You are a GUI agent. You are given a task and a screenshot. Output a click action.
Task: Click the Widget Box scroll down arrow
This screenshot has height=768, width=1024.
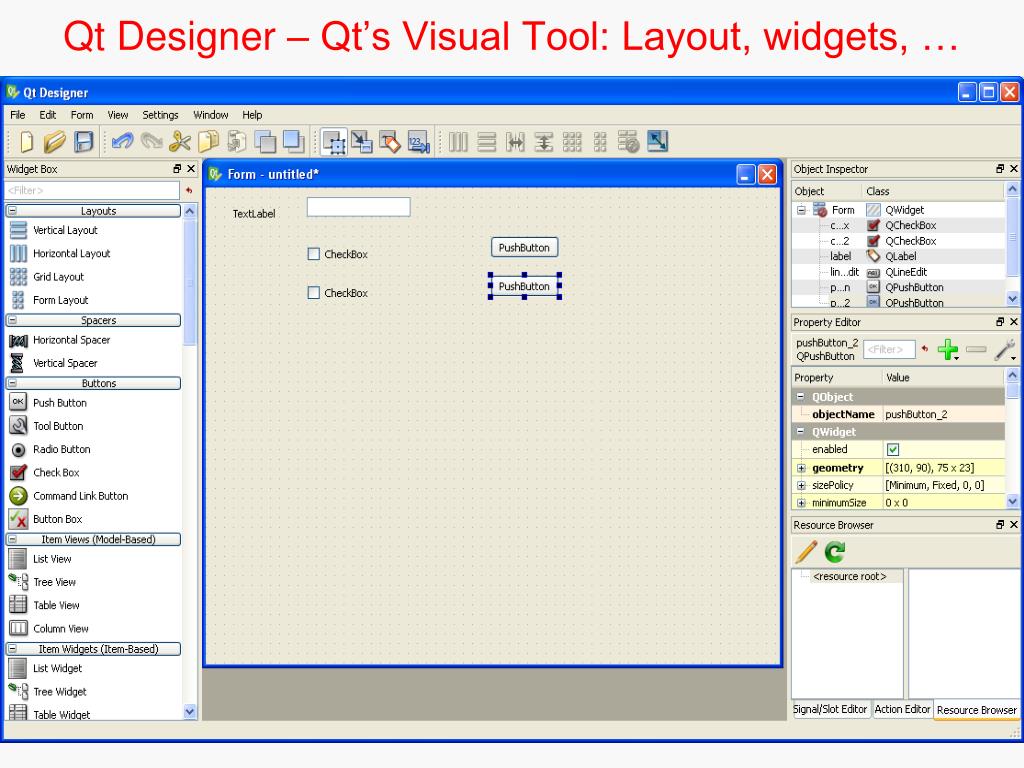click(190, 712)
